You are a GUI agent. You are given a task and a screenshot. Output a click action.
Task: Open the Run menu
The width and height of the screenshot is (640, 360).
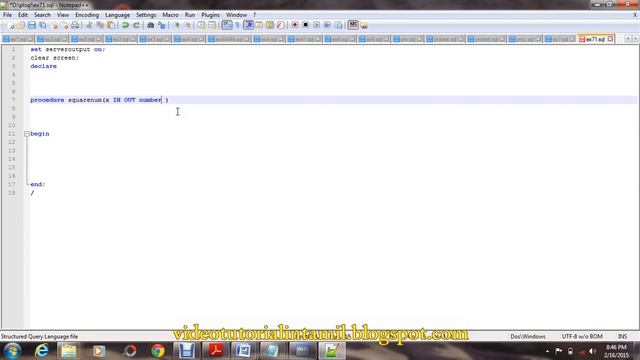point(190,15)
